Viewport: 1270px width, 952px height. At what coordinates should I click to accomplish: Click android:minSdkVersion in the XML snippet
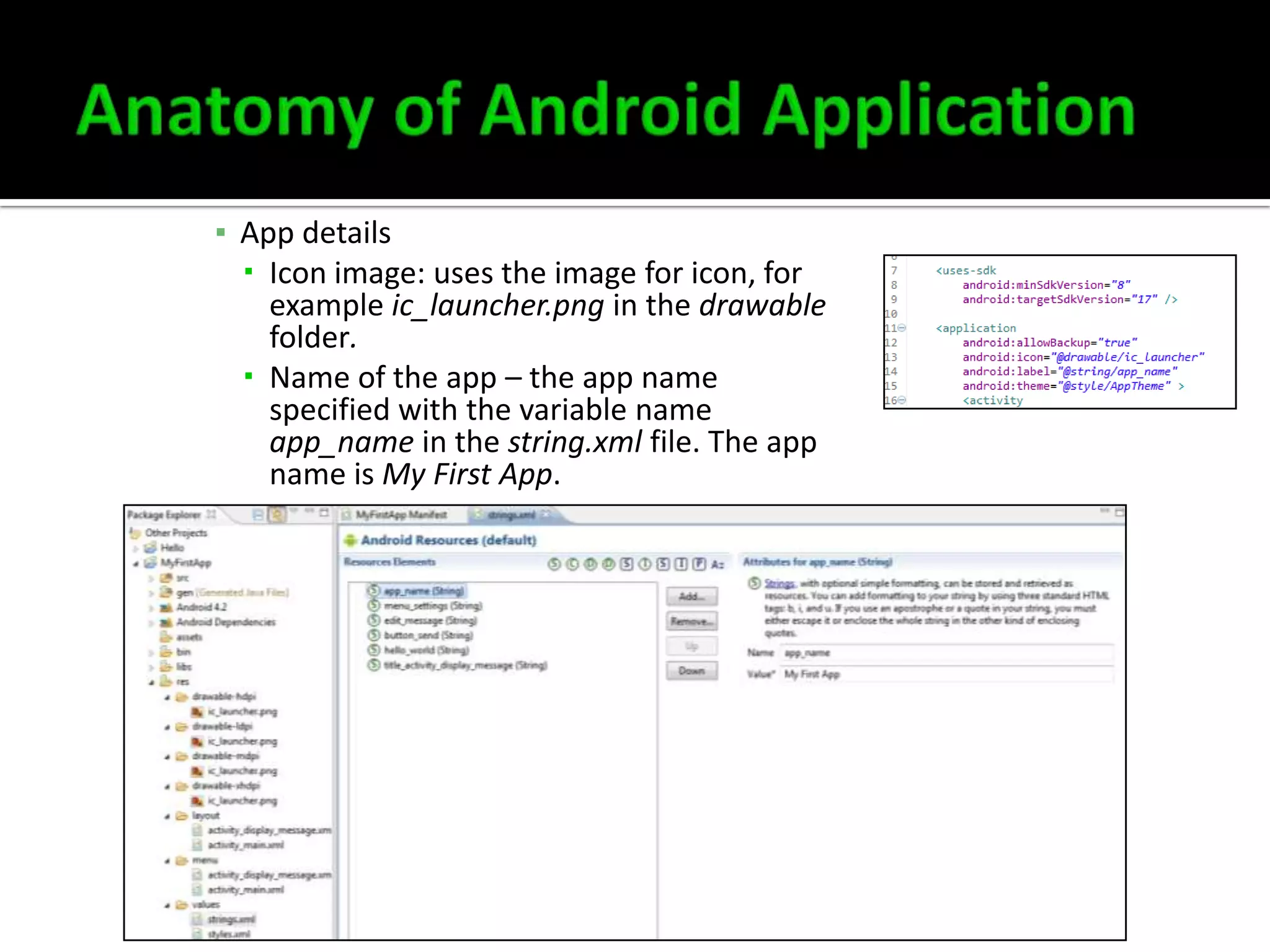1033,285
